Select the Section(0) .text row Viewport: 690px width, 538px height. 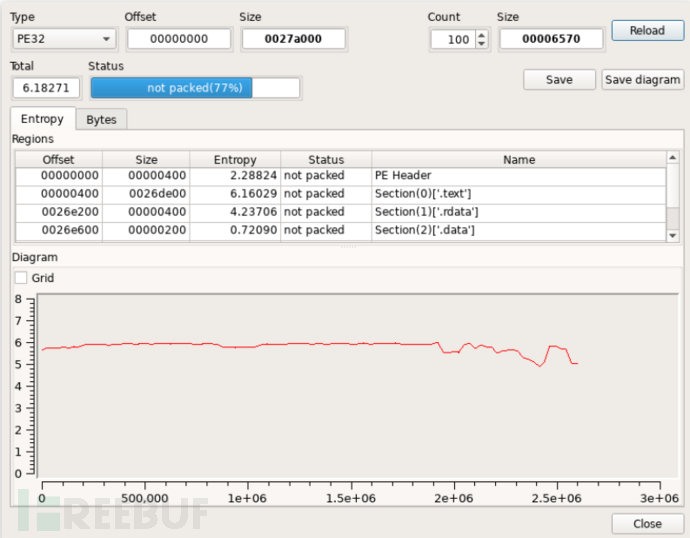(340, 193)
